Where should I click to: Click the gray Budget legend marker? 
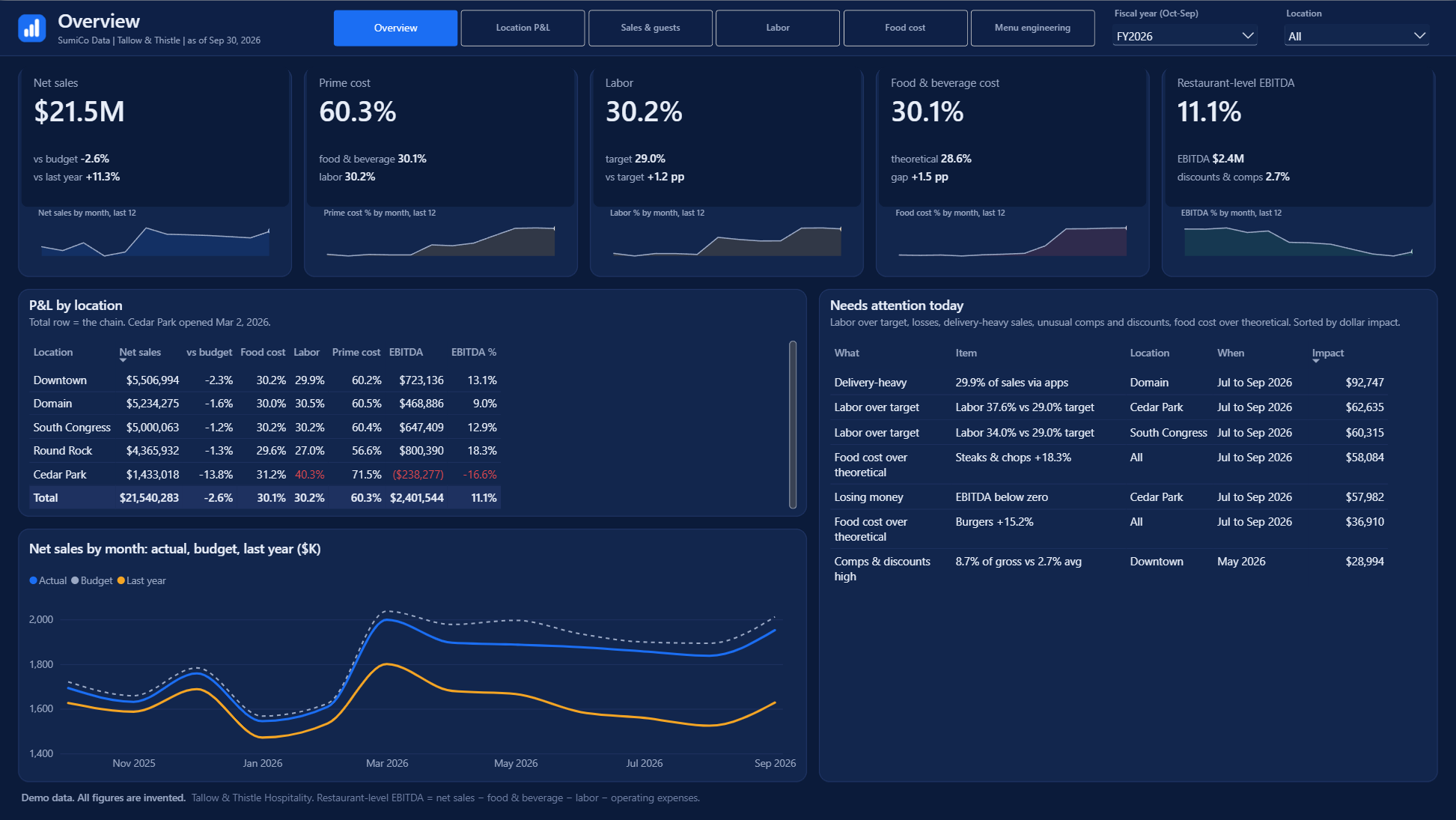pyautogui.click(x=75, y=580)
